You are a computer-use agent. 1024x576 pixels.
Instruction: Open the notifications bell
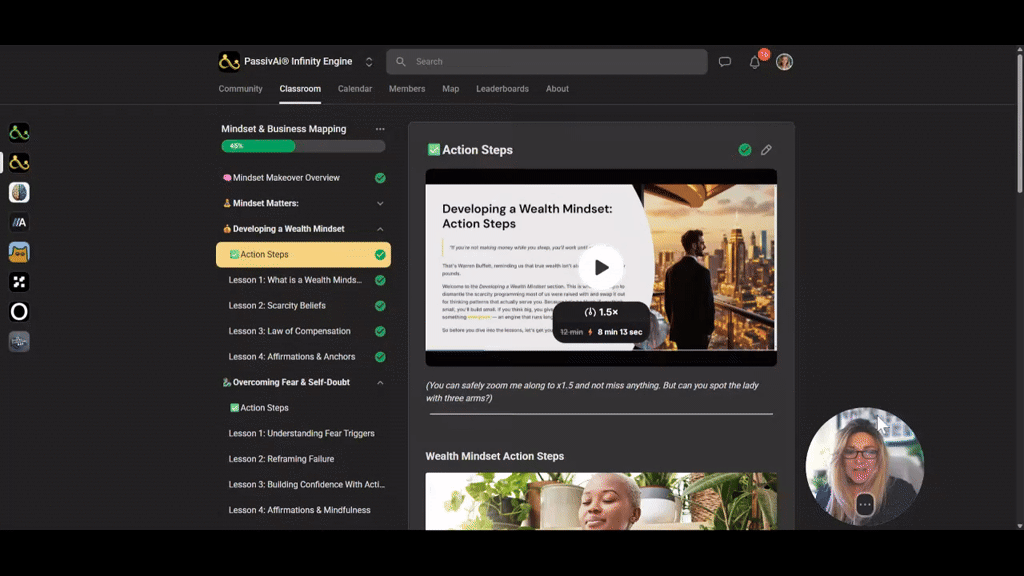coord(754,63)
